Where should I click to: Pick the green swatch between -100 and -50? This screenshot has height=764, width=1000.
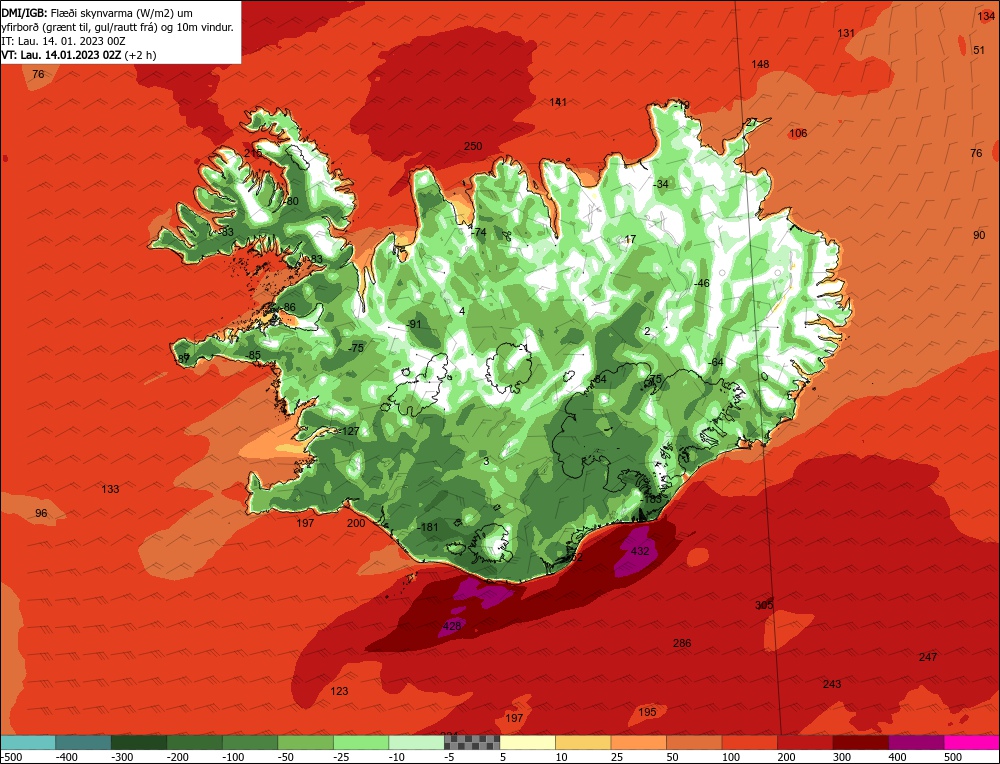coord(250,742)
